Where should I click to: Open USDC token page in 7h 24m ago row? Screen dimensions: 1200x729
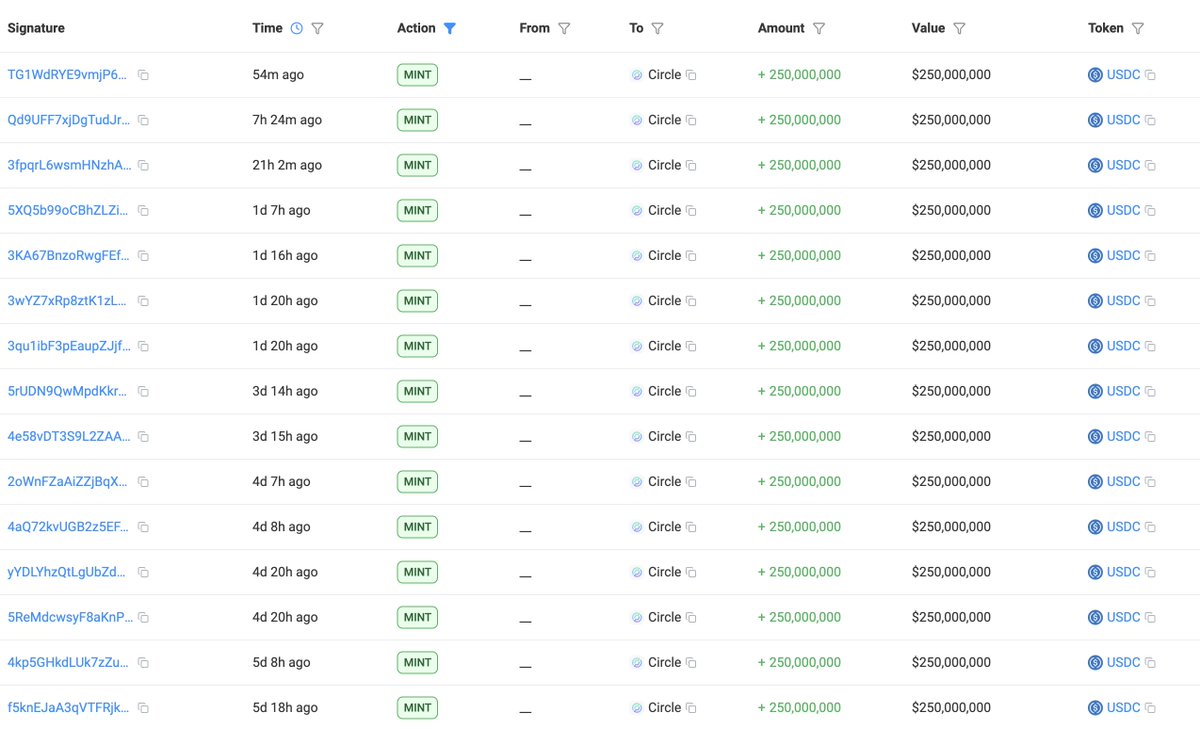(x=1123, y=120)
